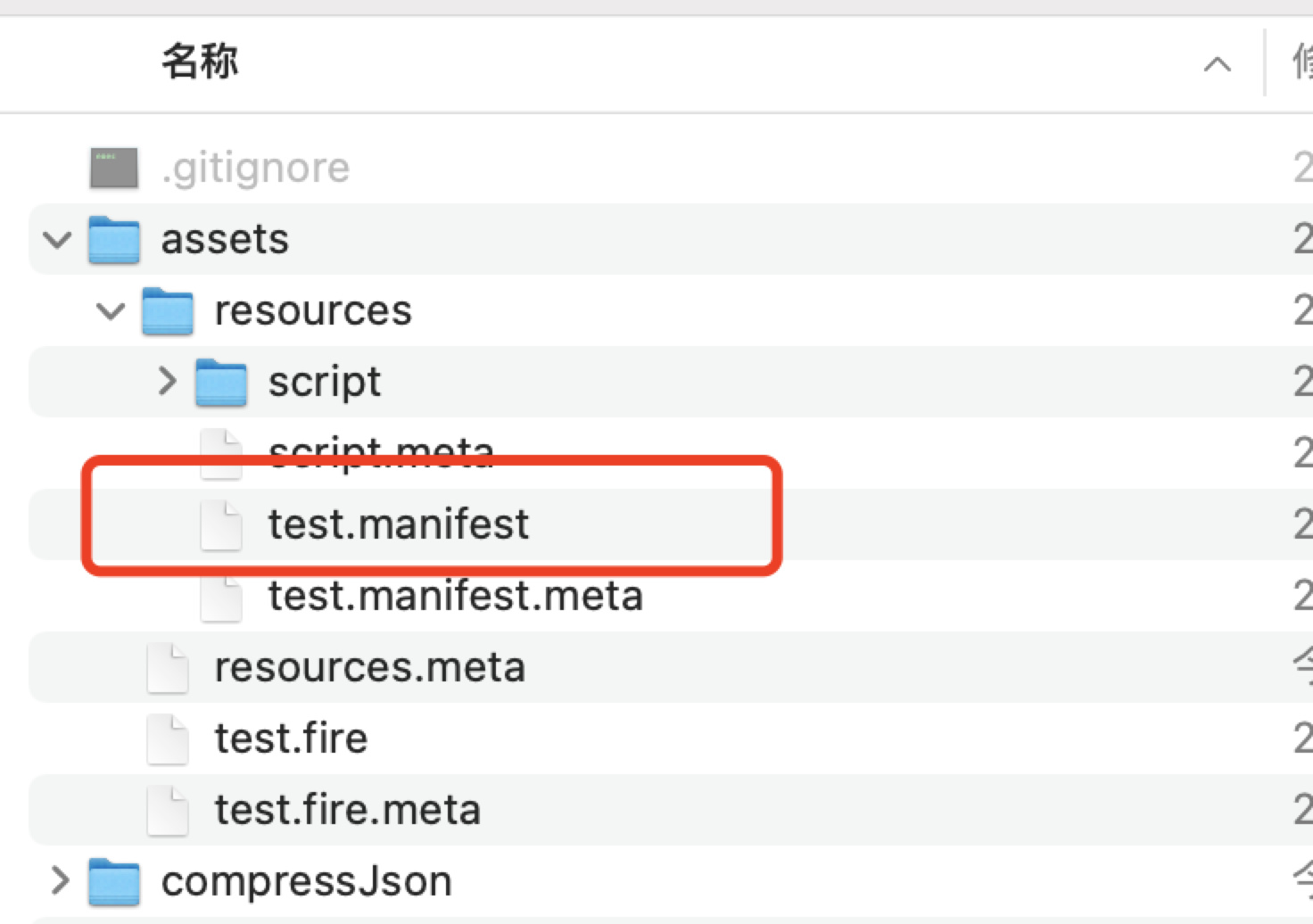This screenshot has width=1313, height=924.
Task: Click the column divider beside 名称 header
Action: coord(1265,62)
